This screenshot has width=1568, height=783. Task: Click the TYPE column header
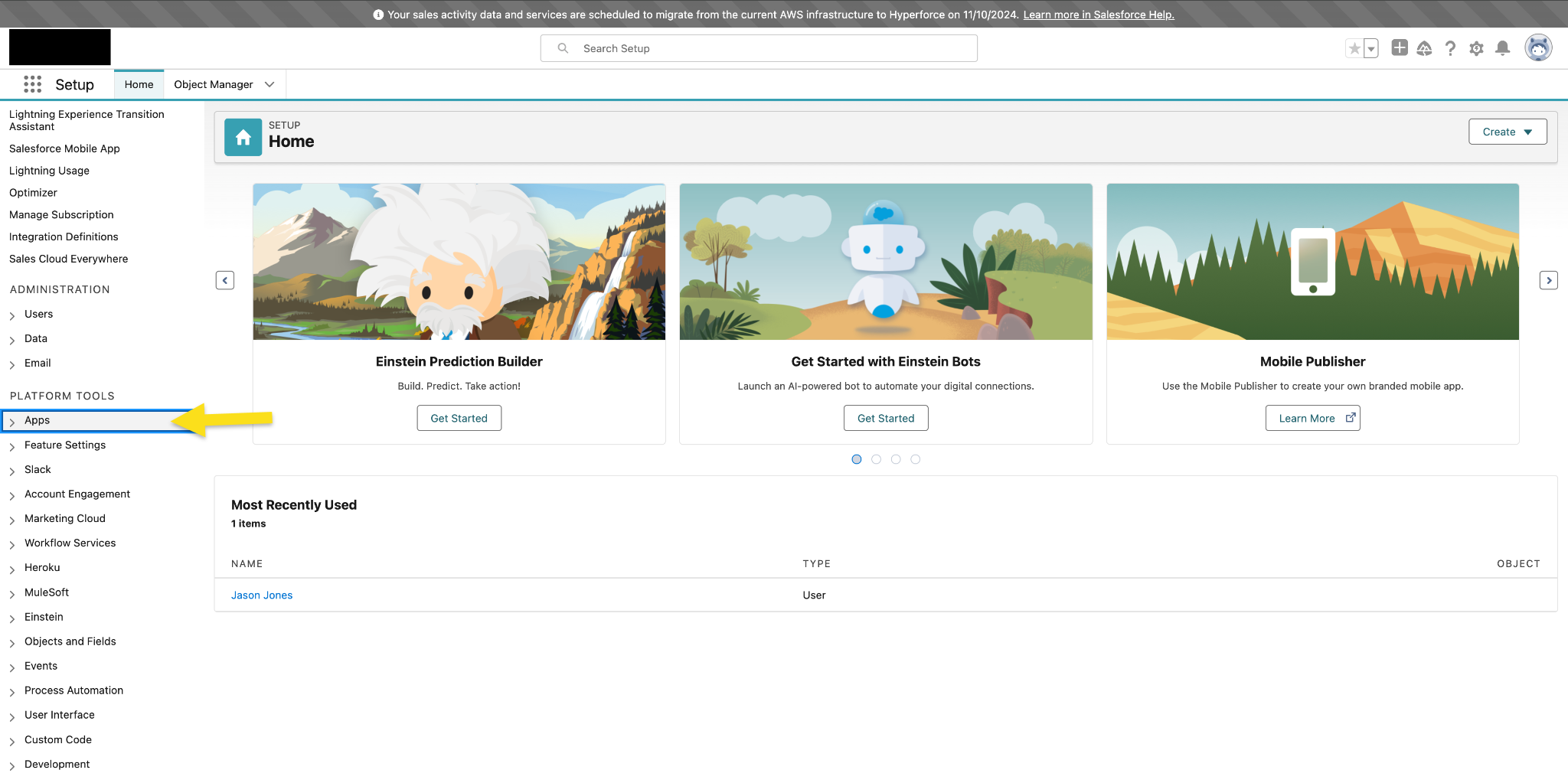816,564
